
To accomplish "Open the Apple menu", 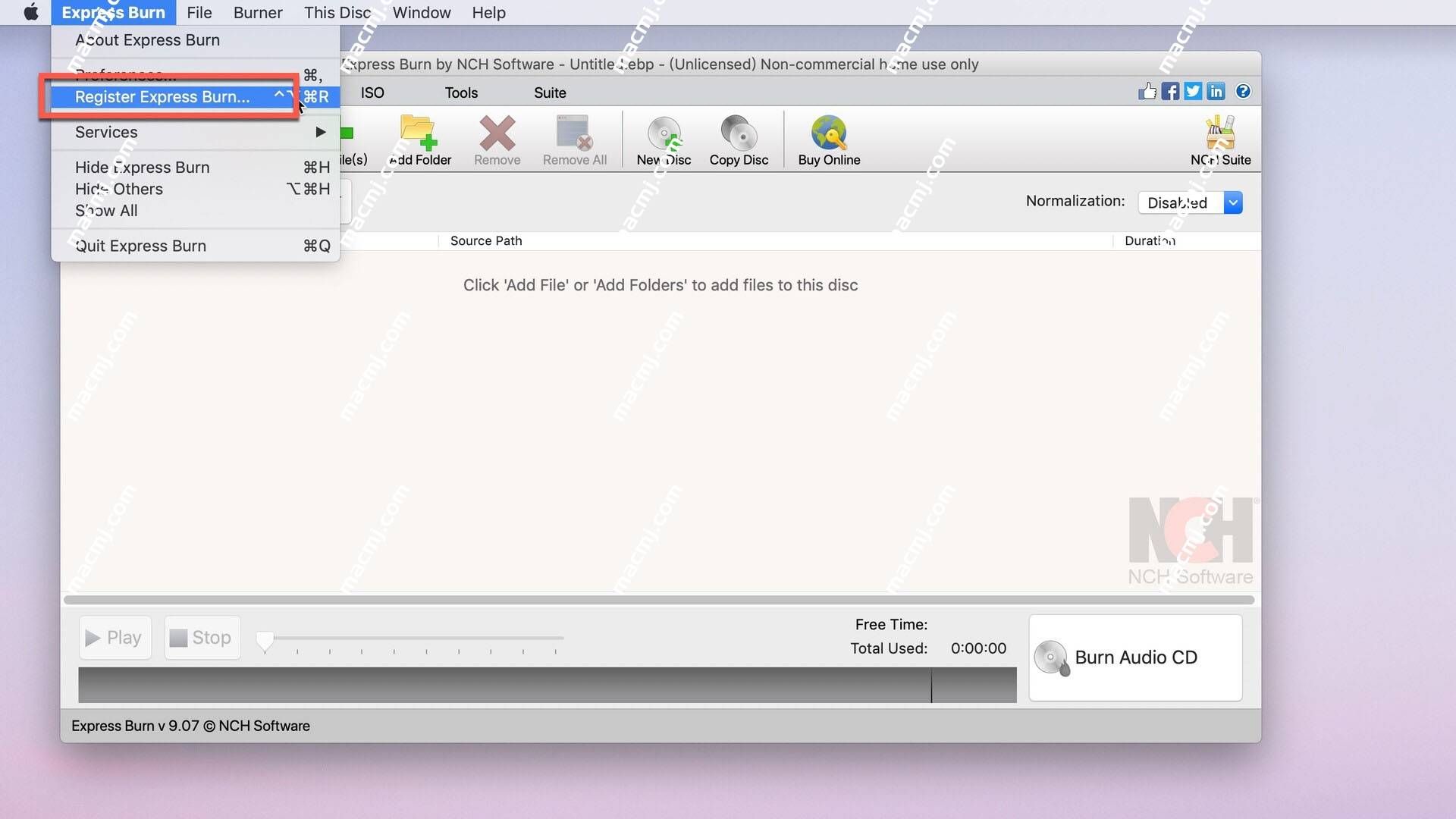I will [31, 12].
